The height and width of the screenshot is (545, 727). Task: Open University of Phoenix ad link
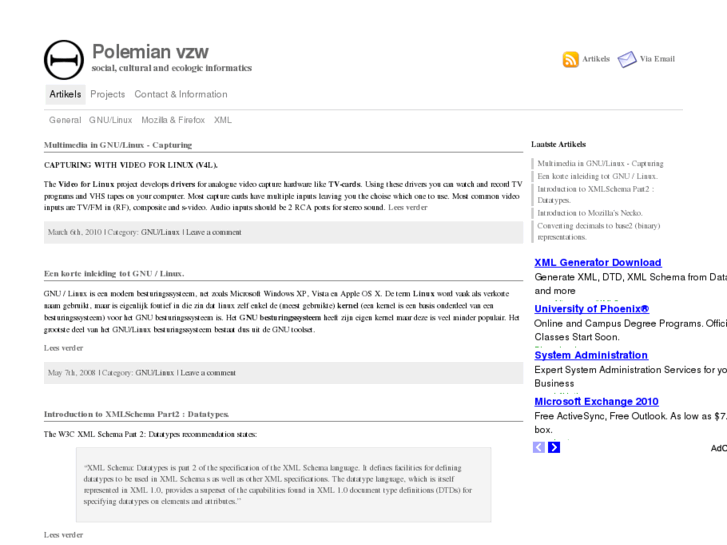592,309
